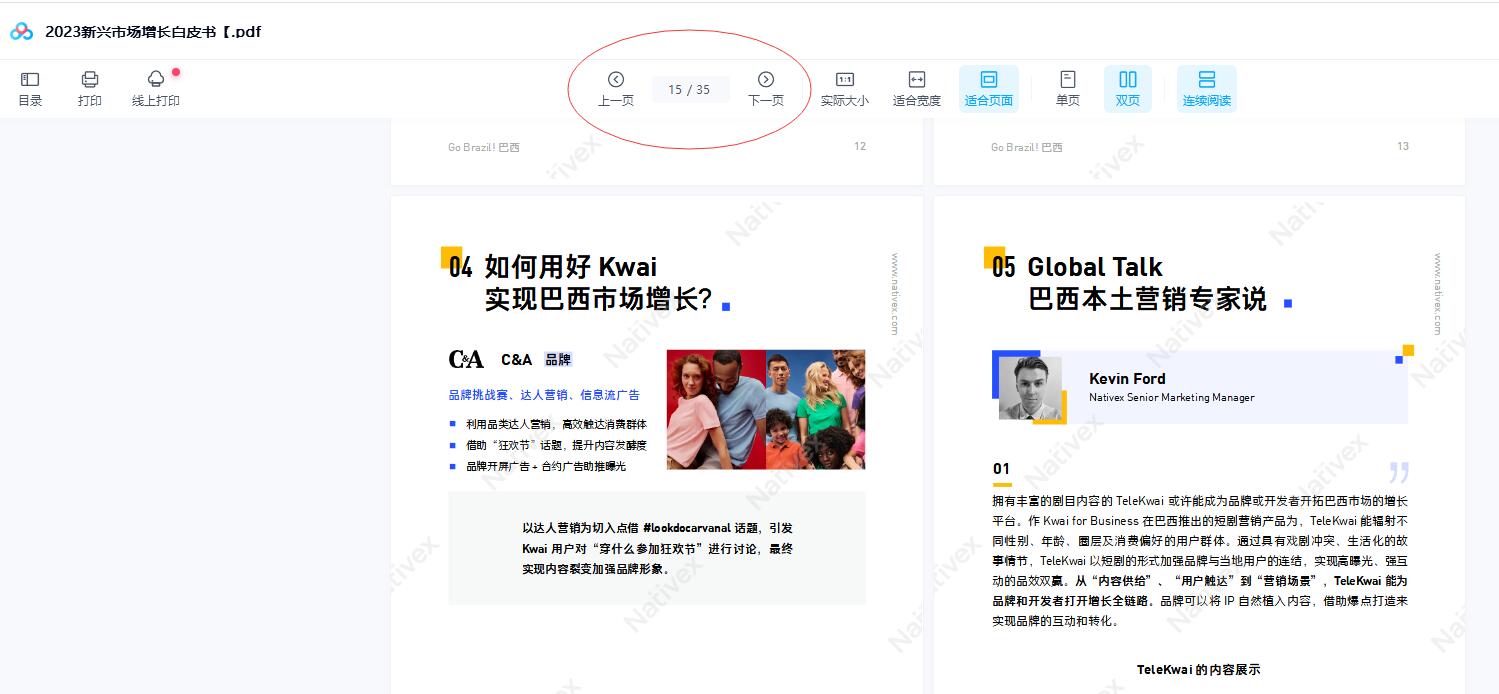Click the C&A brand logo
This screenshot has width=1499, height=694.
click(x=466, y=359)
